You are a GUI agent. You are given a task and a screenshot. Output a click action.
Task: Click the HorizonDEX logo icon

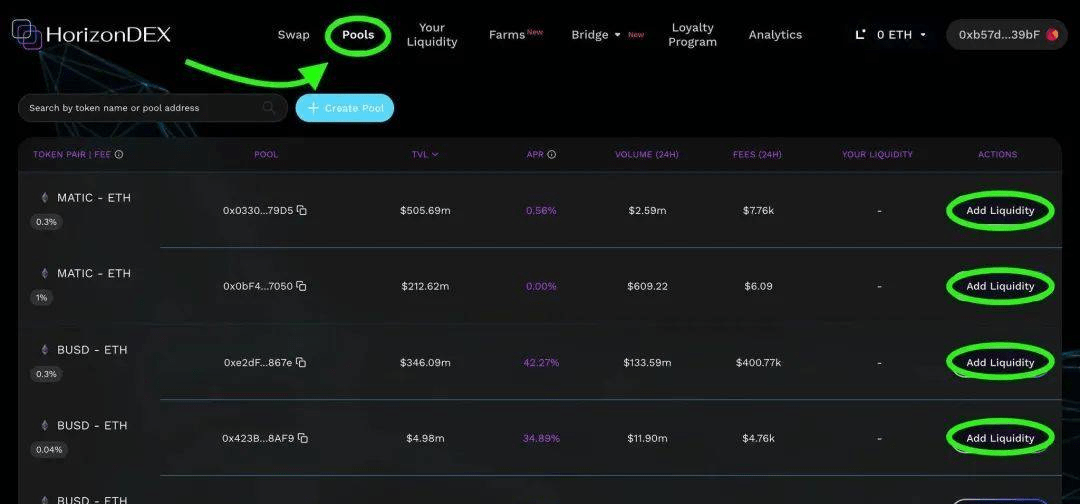[x=27, y=34]
